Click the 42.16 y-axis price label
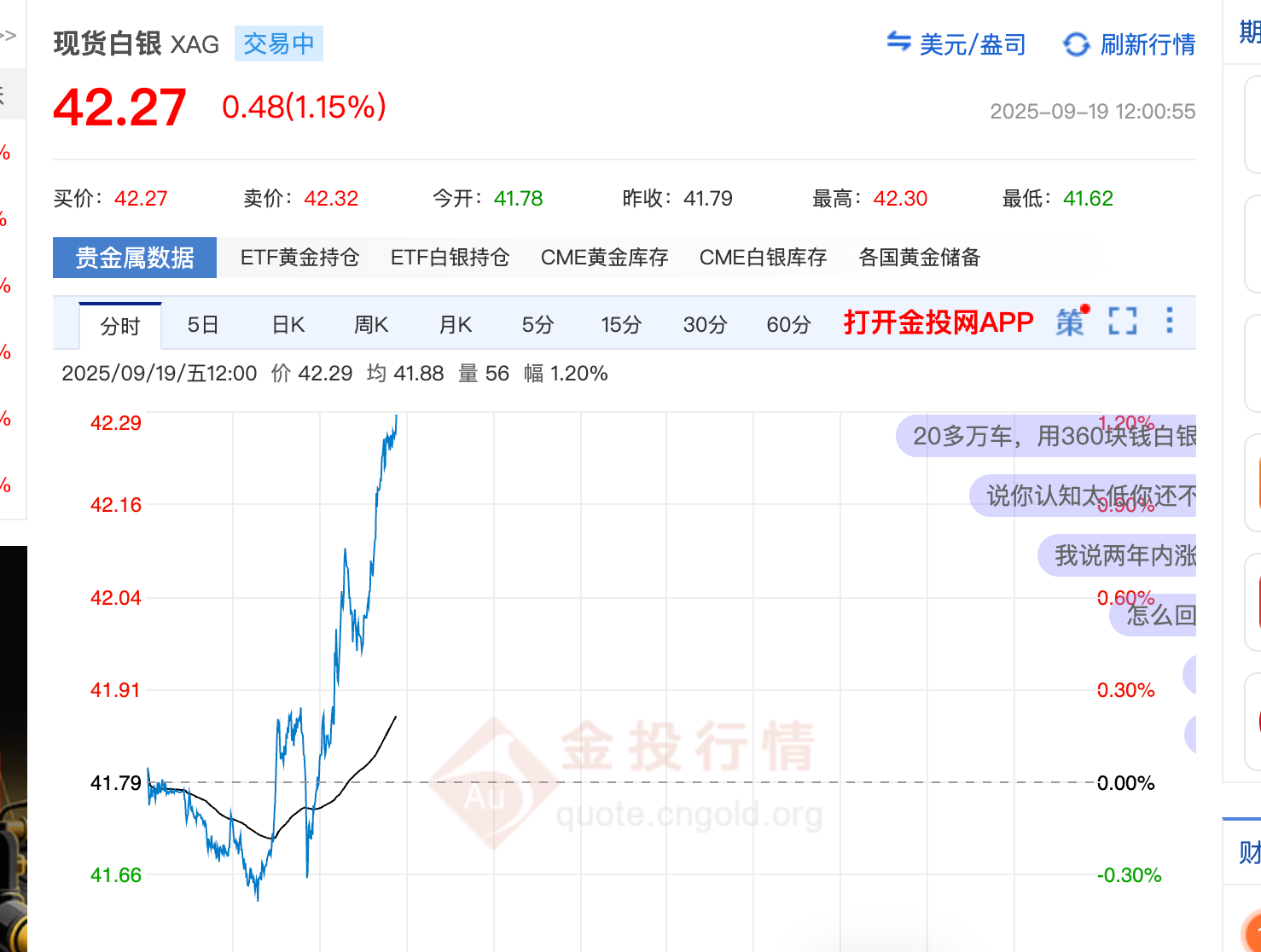The image size is (1261, 952). [x=116, y=505]
